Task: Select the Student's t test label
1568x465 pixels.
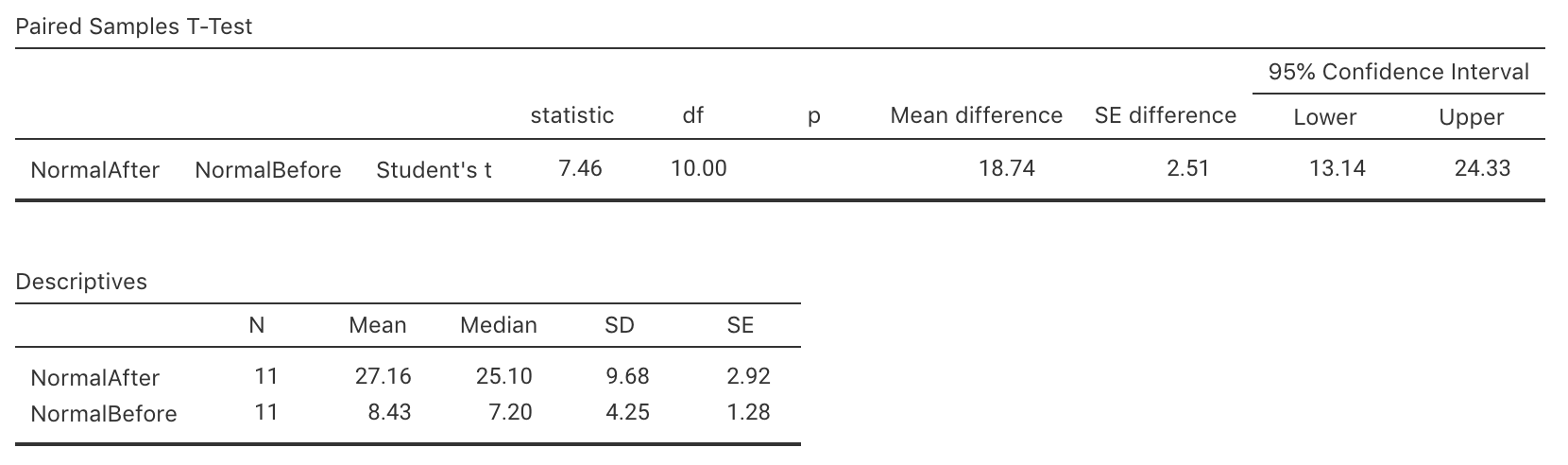Action: tap(434, 170)
